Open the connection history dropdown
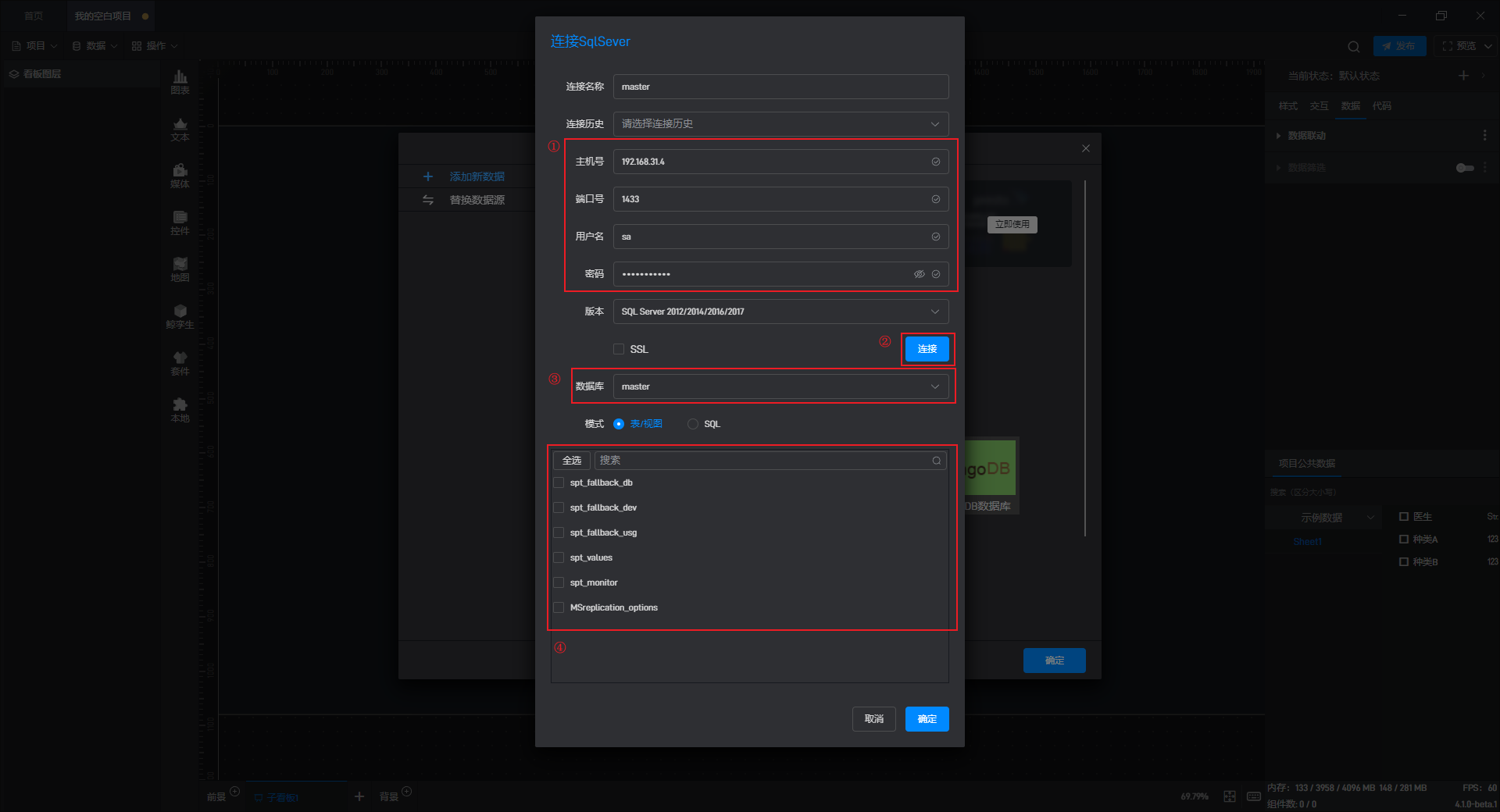 780,124
